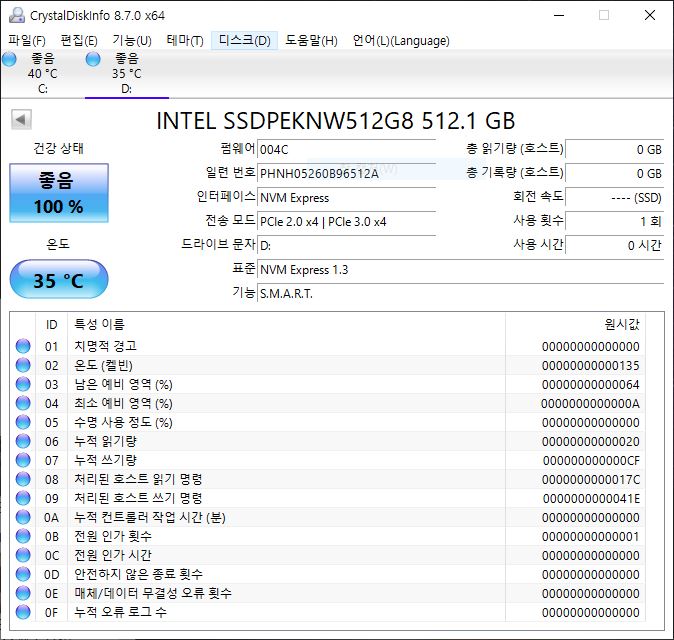Click the interface field NVM Express

coord(346,198)
